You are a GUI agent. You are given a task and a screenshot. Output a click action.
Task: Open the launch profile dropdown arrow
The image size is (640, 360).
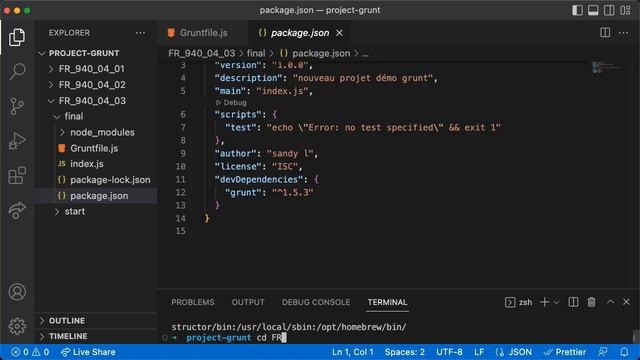click(556, 302)
